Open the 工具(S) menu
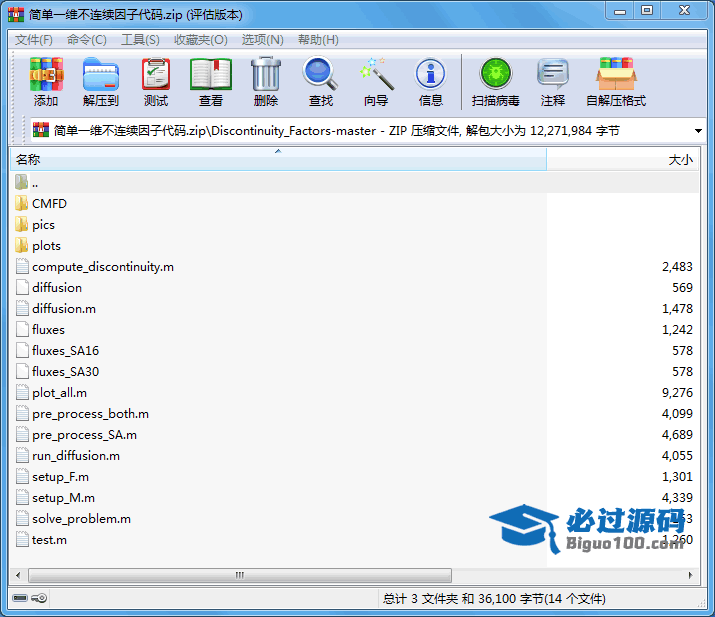Viewport: 715px width, 617px height. (x=140, y=40)
